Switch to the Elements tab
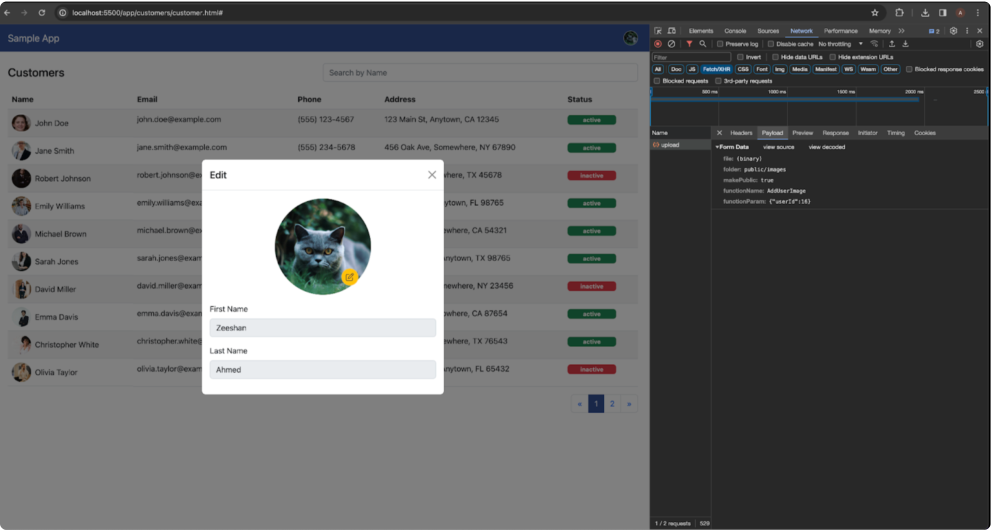Image resolution: width=992 pixels, height=530 pixels. (701, 31)
